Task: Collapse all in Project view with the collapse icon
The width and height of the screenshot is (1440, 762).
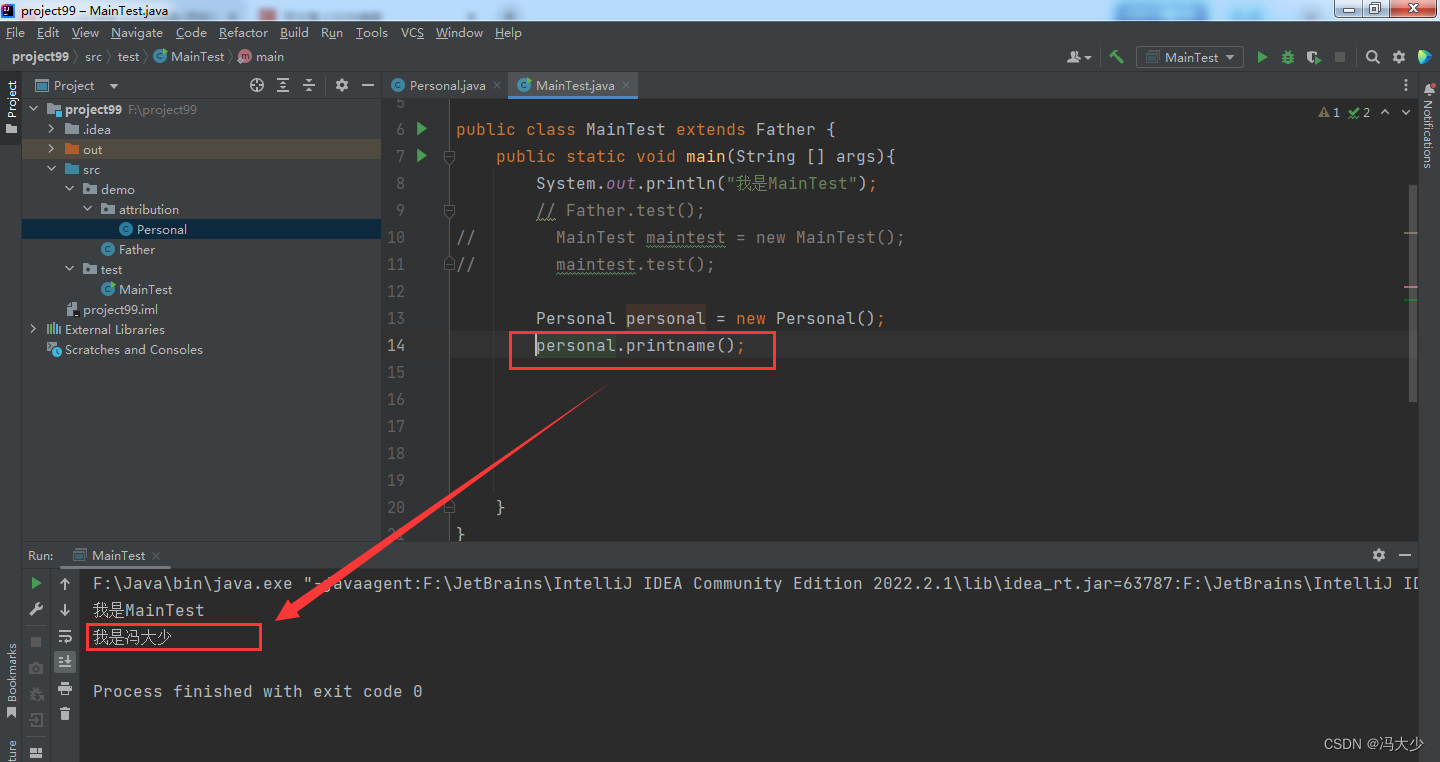Action: click(309, 85)
